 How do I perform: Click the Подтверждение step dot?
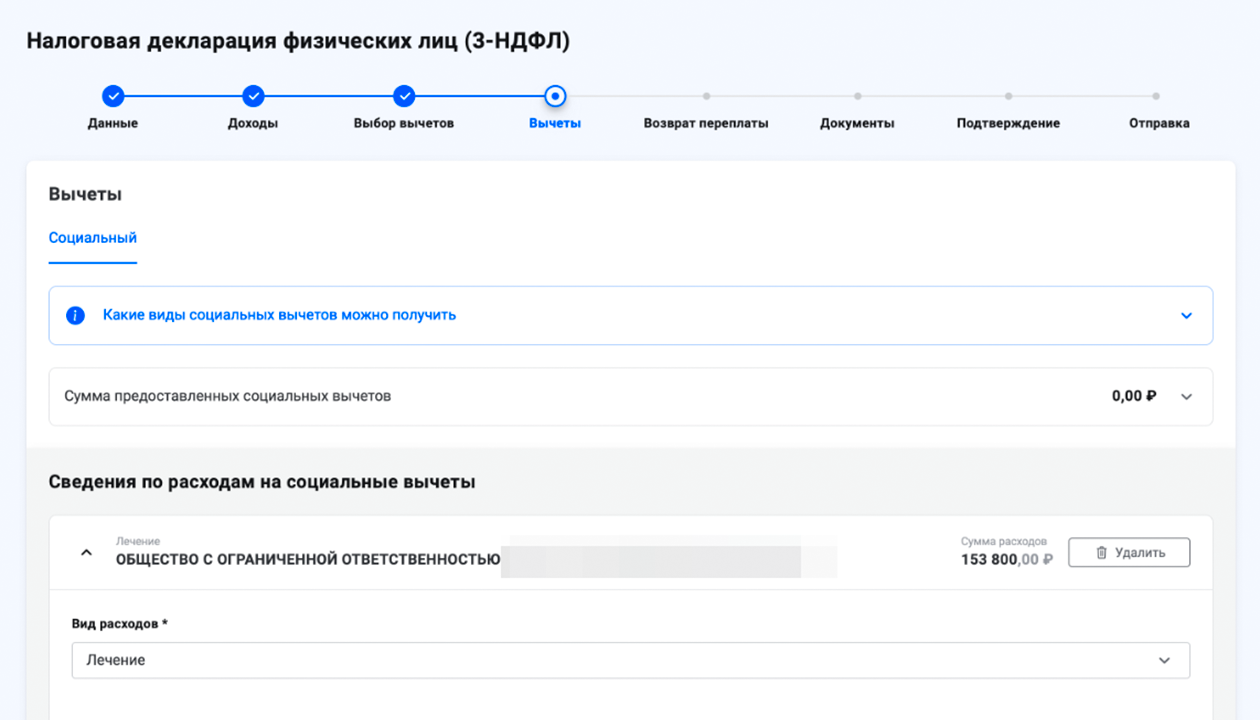1008,97
